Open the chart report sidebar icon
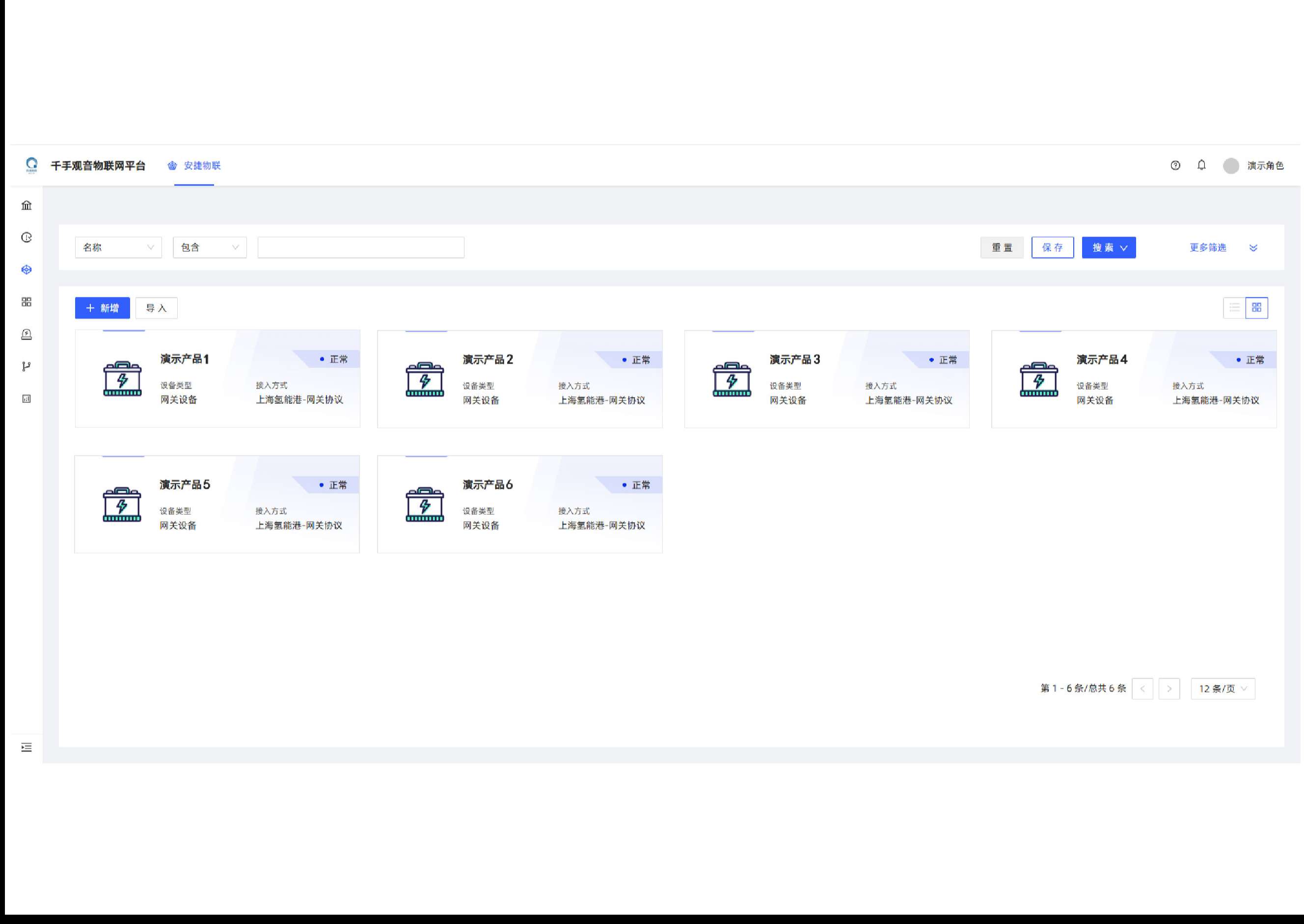Image resolution: width=1304 pixels, height=924 pixels. click(x=26, y=399)
